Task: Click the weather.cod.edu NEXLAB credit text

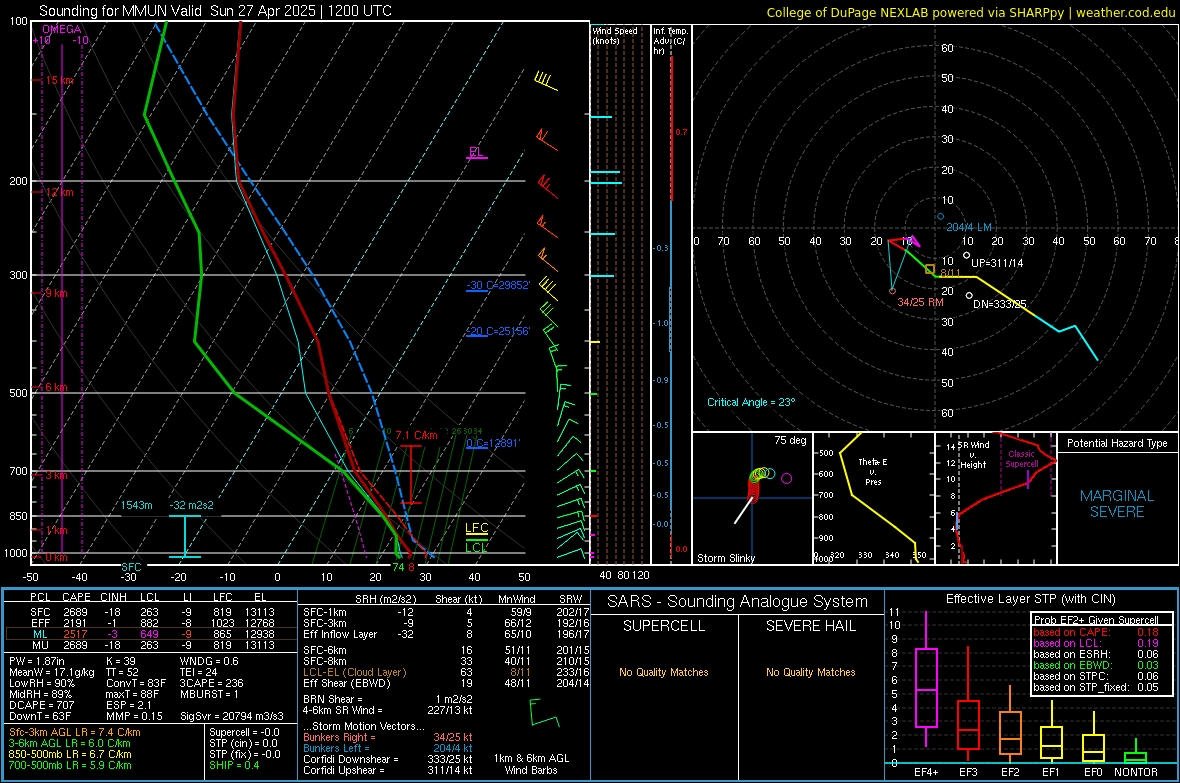Action: tap(970, 12)
